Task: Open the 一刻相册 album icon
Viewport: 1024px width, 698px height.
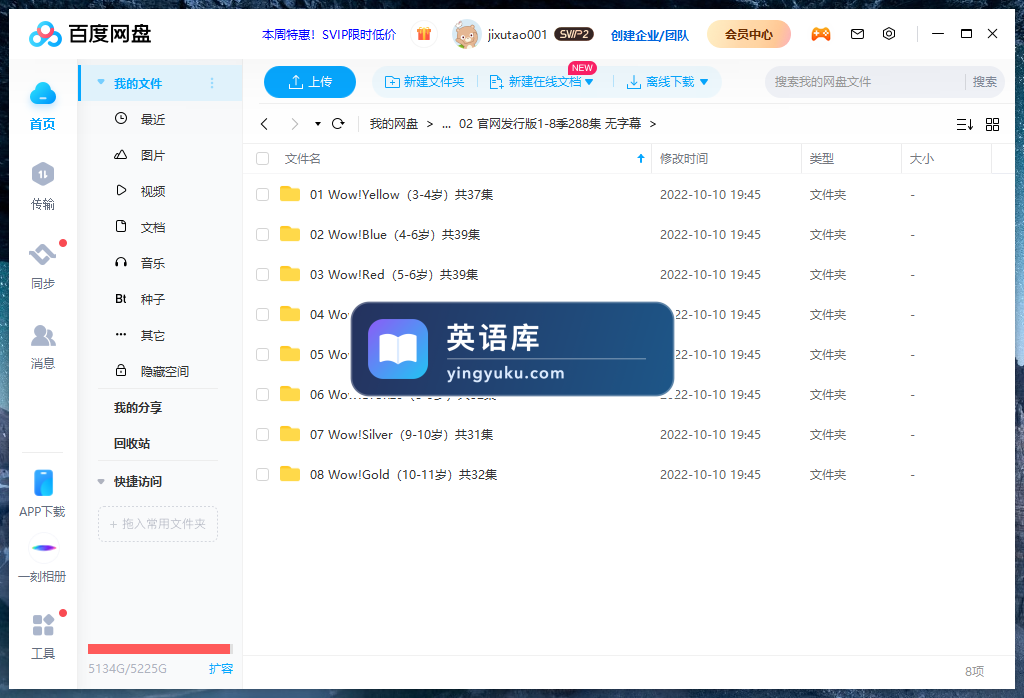Action: pyautogui.click(x=43, y=548)
